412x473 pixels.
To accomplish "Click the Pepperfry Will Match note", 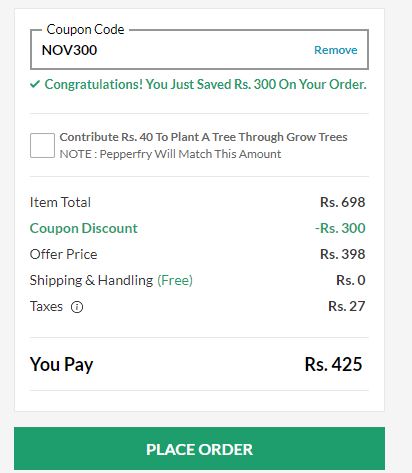I will pyautogui.click(x=170, y=154).
